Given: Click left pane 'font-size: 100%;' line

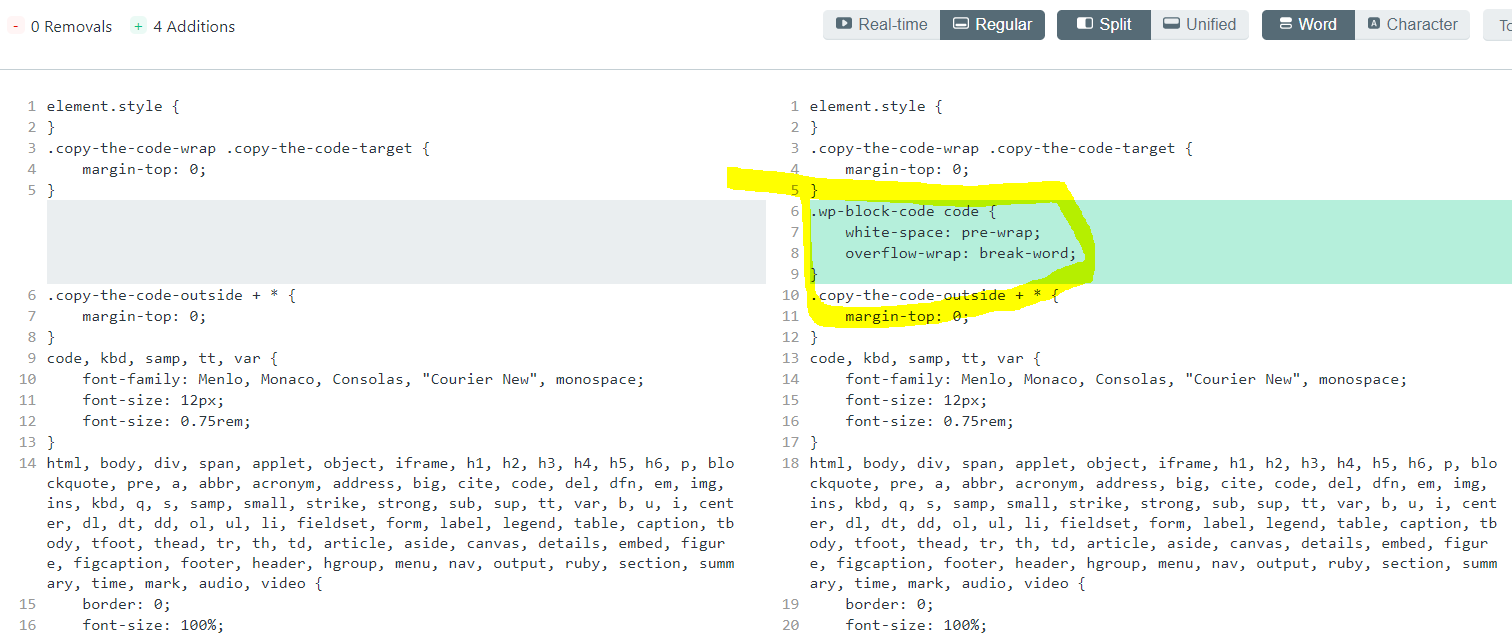Looking at the screenshot, I should click(153, 625).
